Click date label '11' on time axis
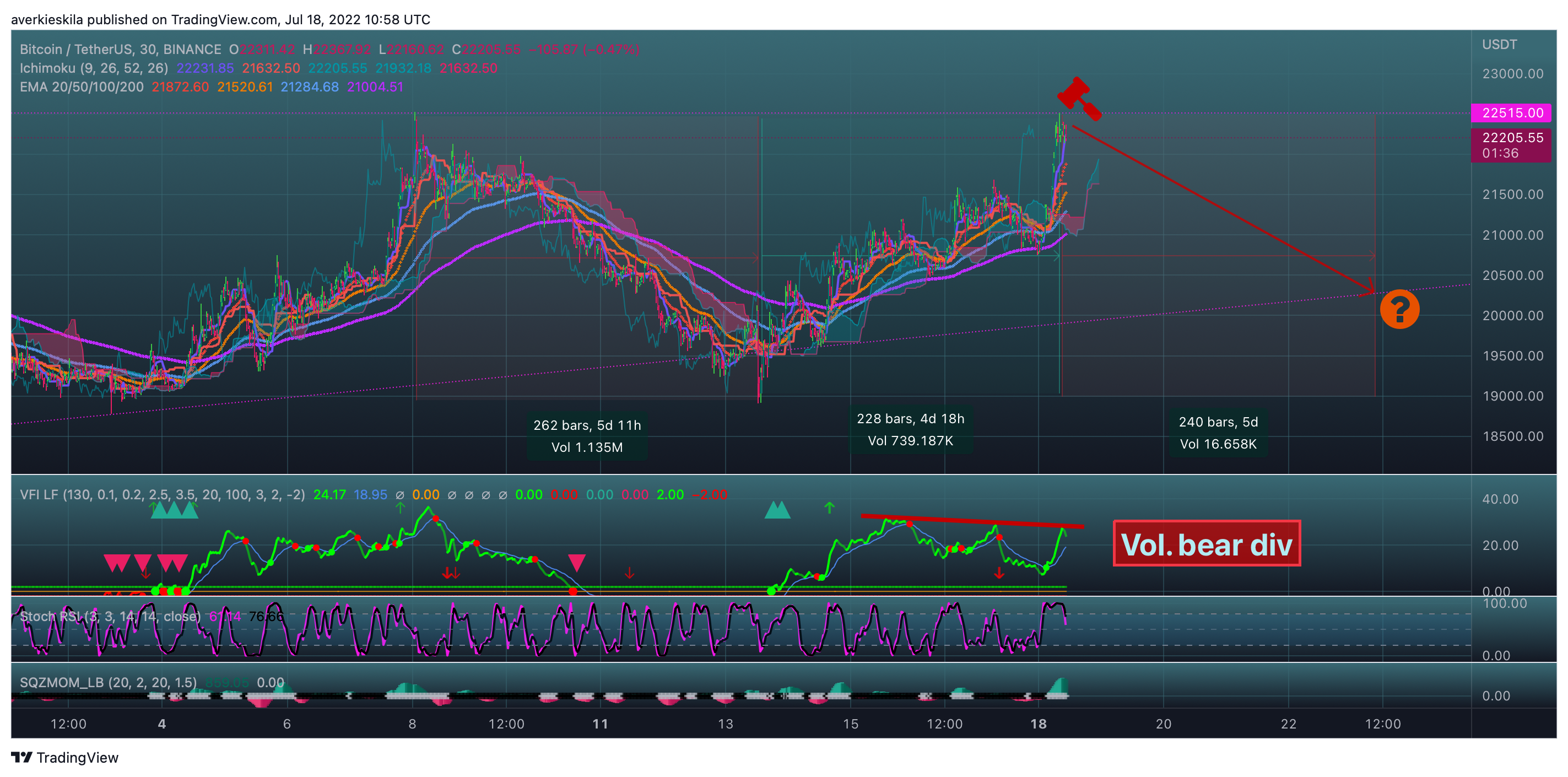 [600, 724]
